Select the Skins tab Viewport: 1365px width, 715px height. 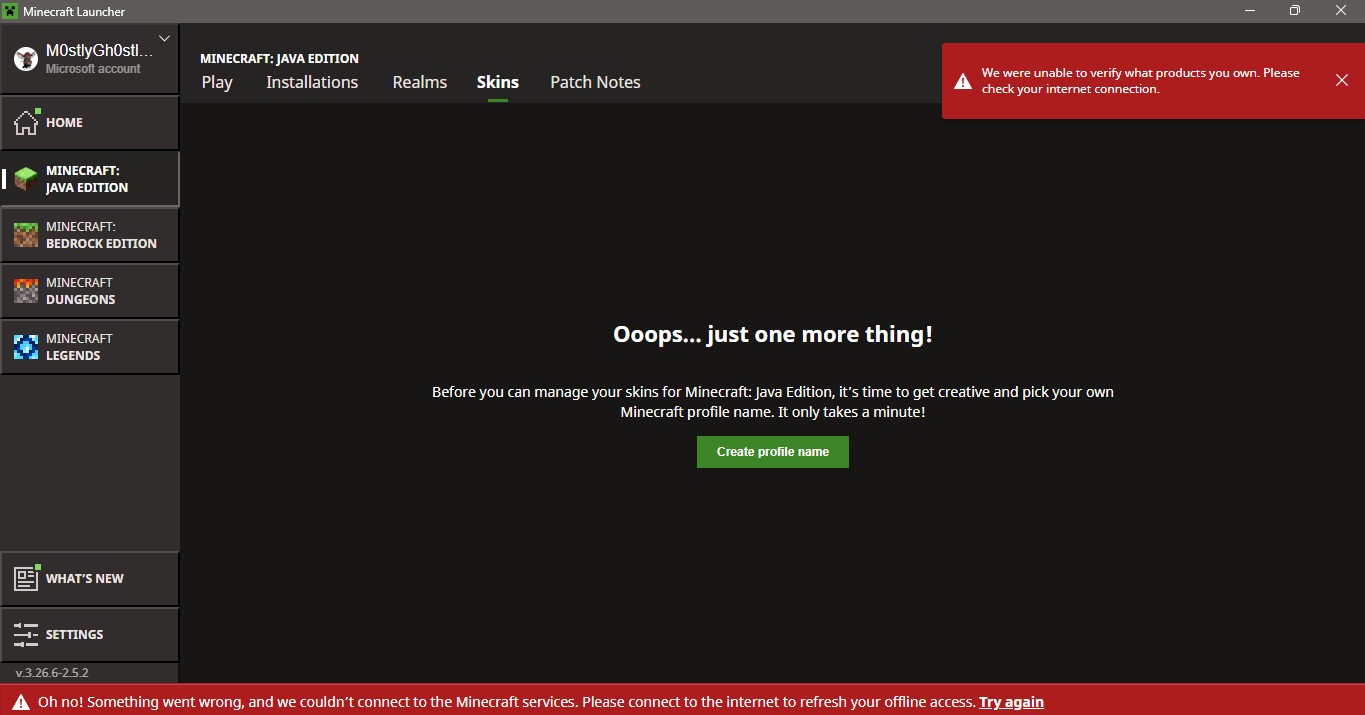point(497,82)
